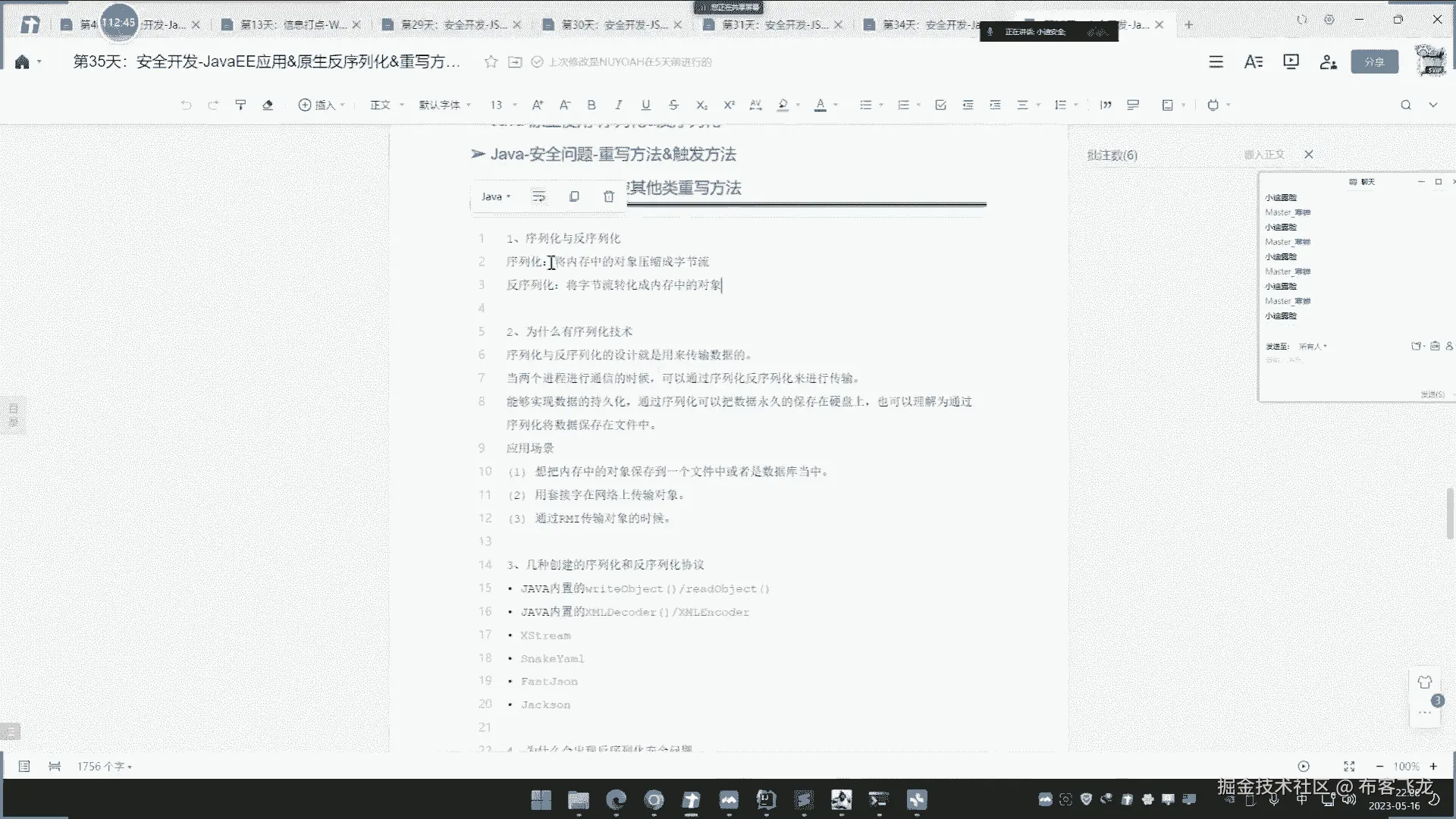Open the font size 13 dropdown
The width and height of the screenshot is (1456, 819).
(503, 105)
